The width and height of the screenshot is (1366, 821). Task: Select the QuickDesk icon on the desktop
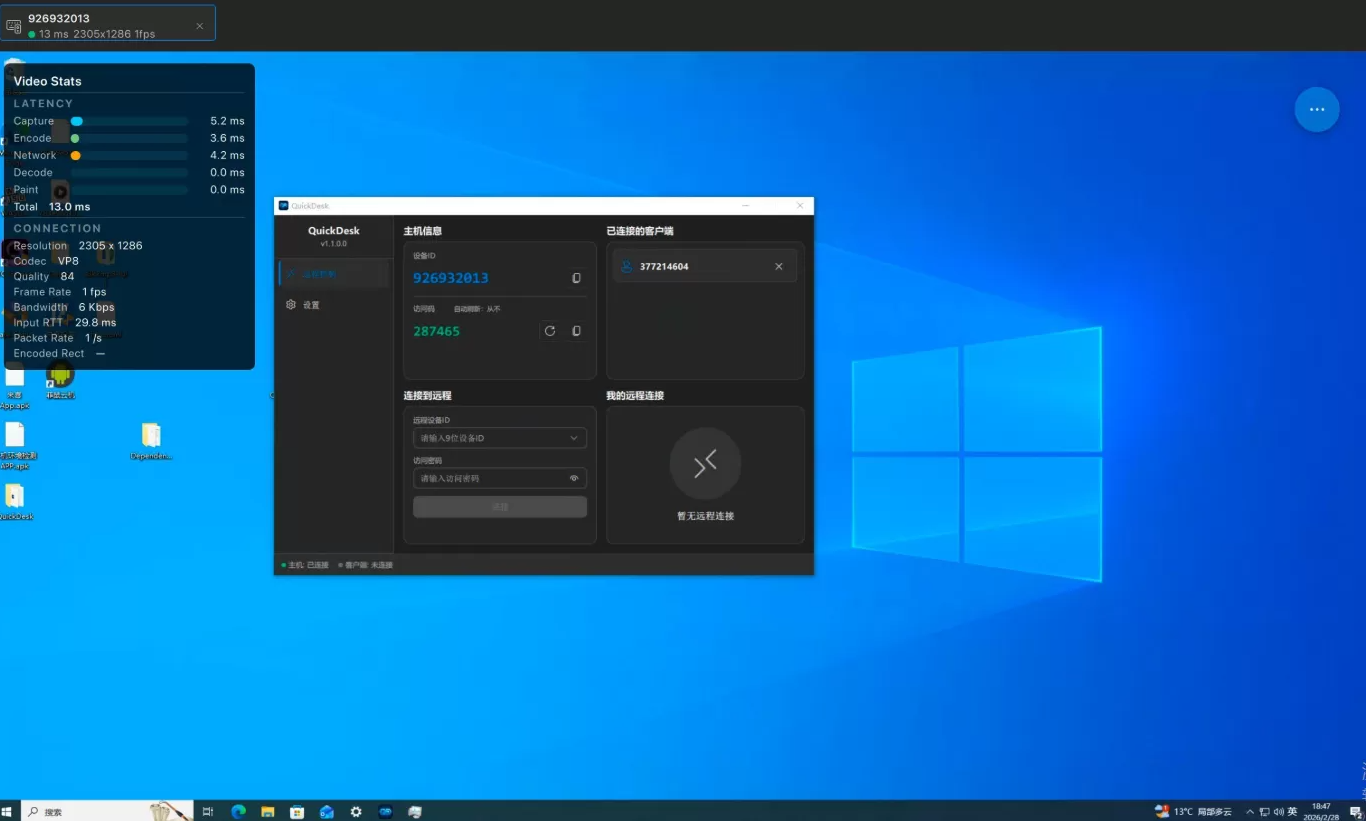[x=14, y=502]
